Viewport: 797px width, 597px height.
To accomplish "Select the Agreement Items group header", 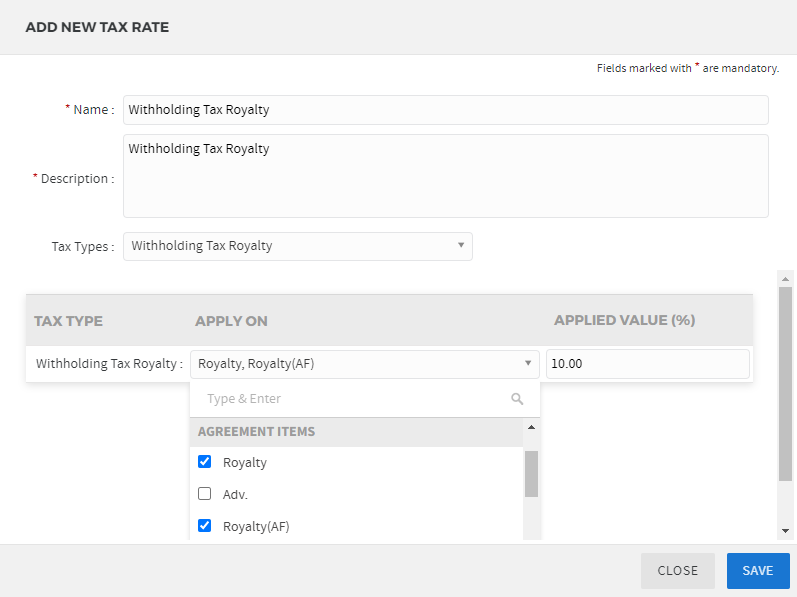I will (x=257, y=432).
